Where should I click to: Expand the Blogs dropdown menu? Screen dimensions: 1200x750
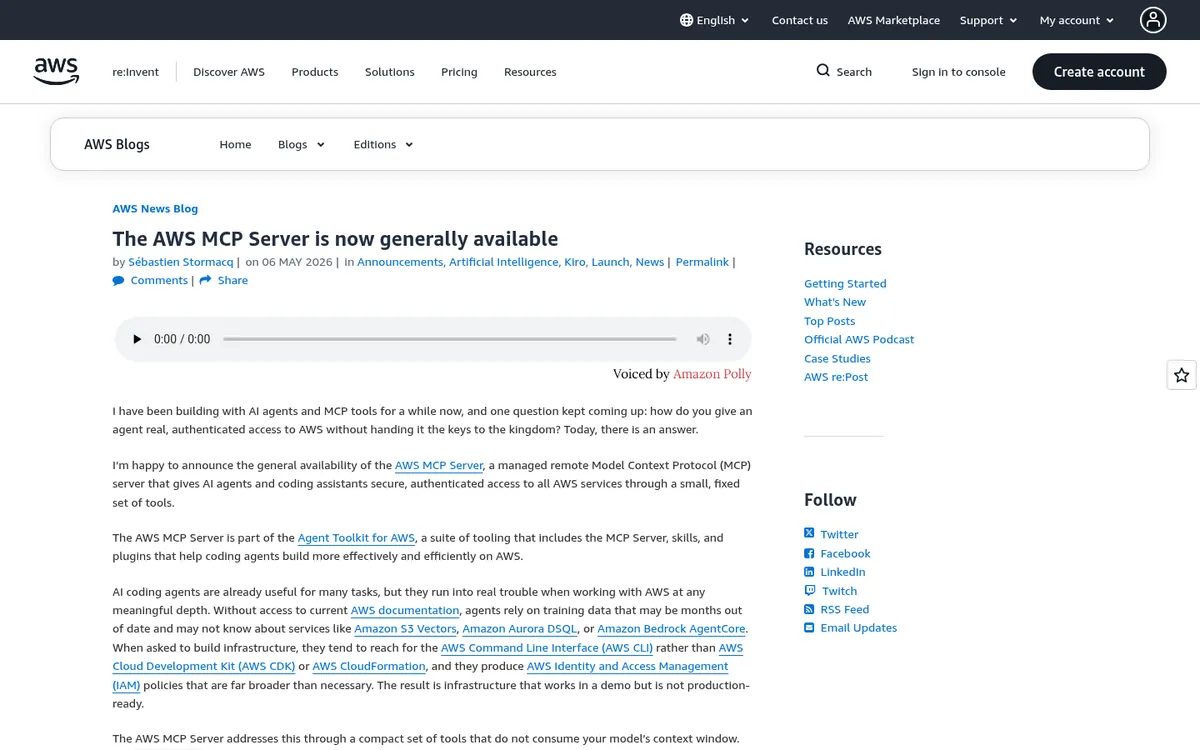click(301, 144)
